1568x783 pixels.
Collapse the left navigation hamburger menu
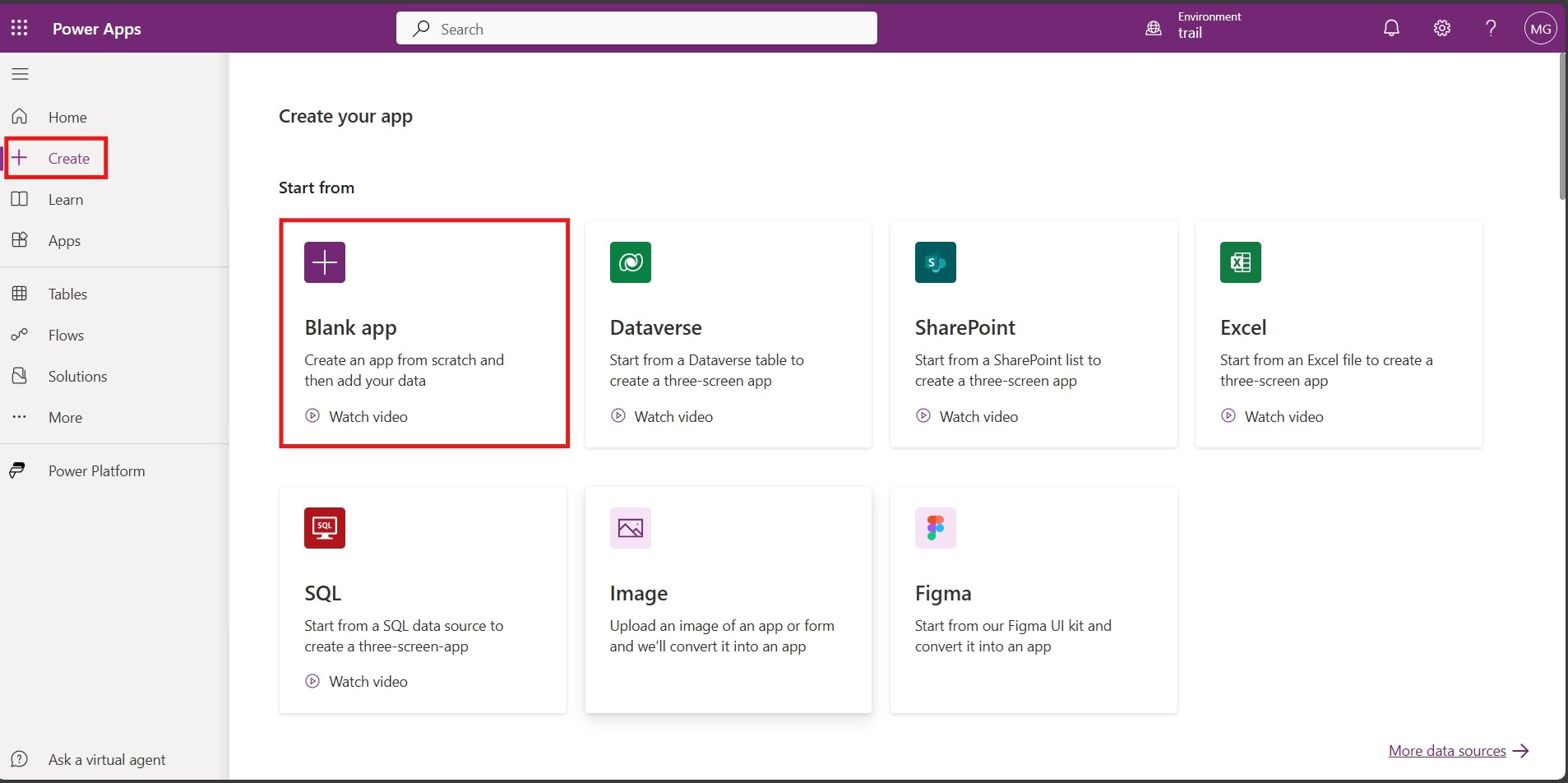20,74
